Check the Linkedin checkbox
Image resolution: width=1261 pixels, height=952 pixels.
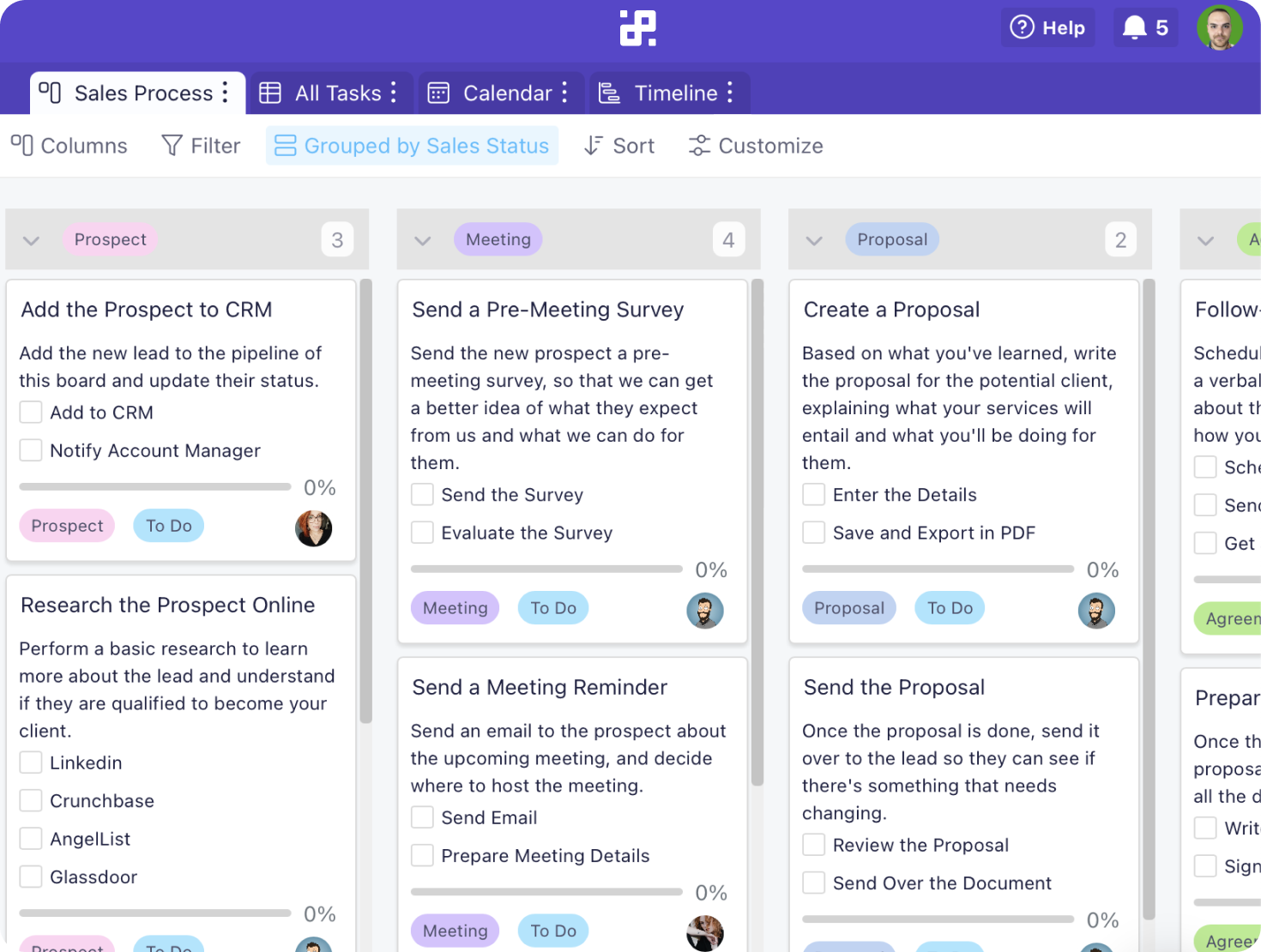[31, 762]
